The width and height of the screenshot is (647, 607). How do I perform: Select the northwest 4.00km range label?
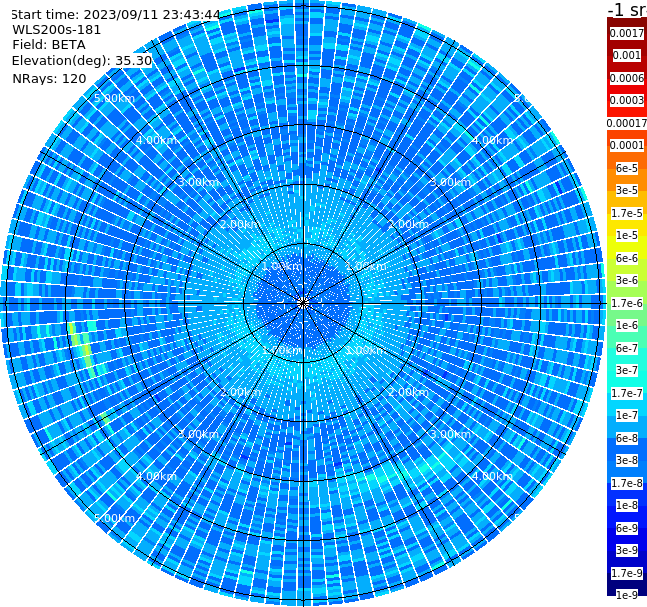coord(156,140)
